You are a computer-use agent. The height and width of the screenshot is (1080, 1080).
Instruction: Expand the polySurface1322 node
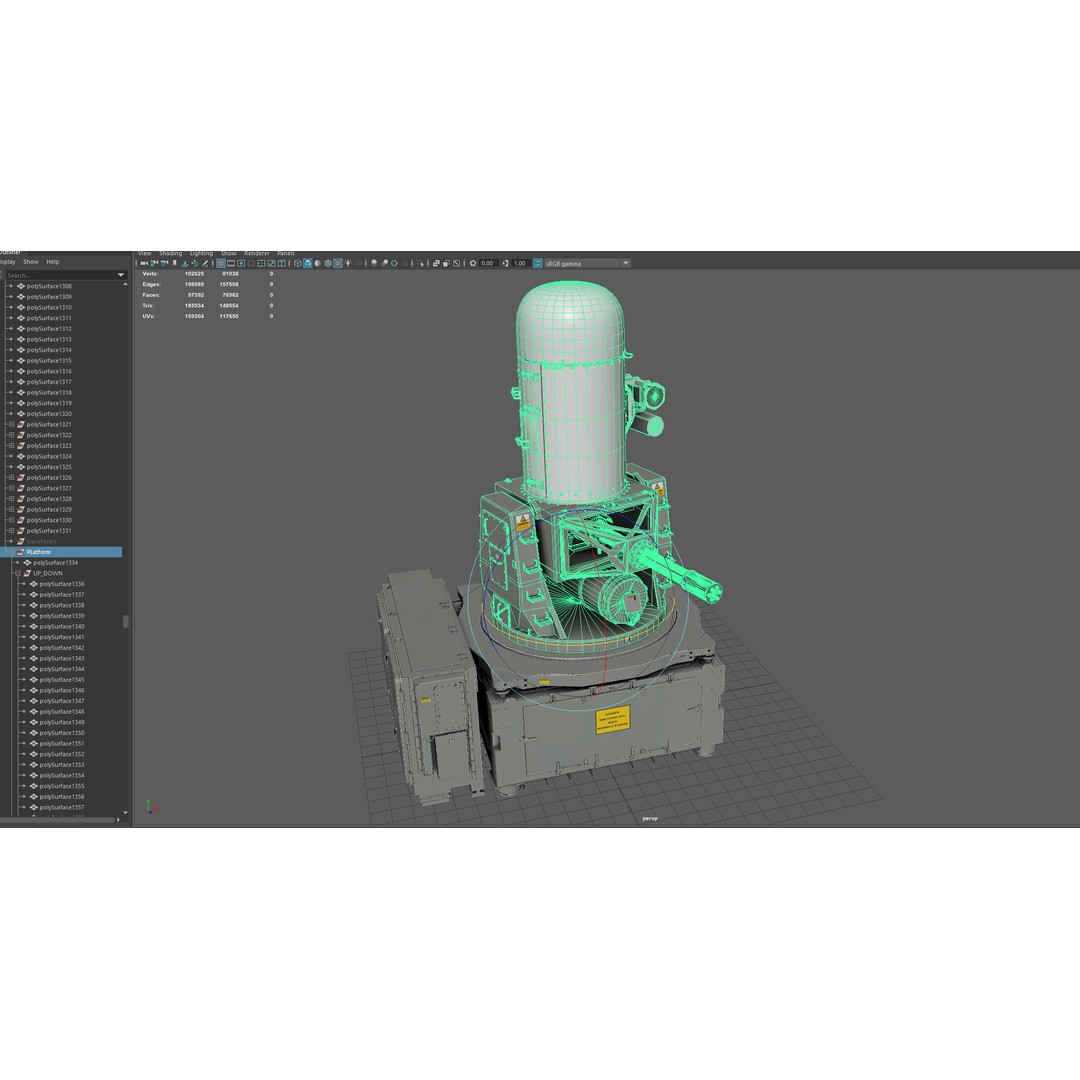click(x=11, y=435)
